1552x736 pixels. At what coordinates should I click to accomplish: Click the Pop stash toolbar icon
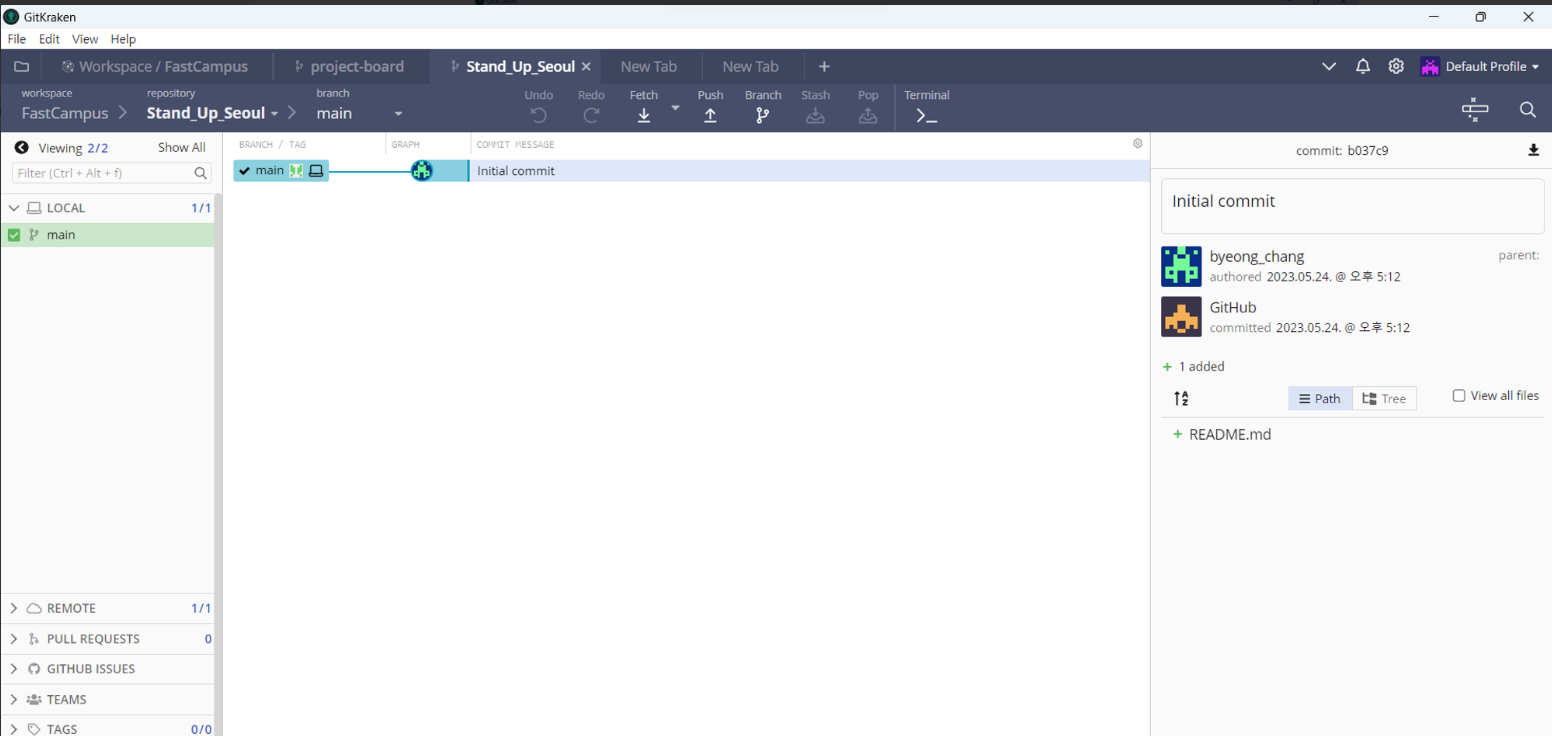(x=868, y=115)
